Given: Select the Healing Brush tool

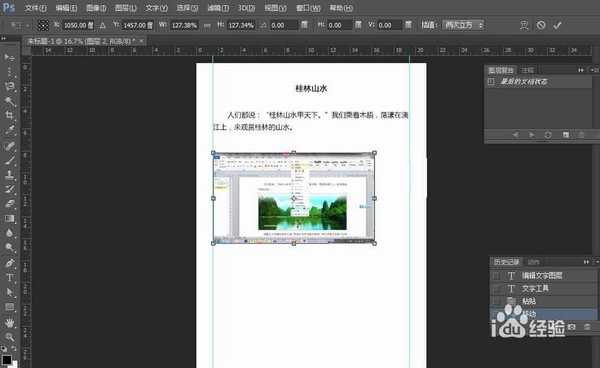Looking at the screenshot, I should pyautogui.click(x=9, y=145).
